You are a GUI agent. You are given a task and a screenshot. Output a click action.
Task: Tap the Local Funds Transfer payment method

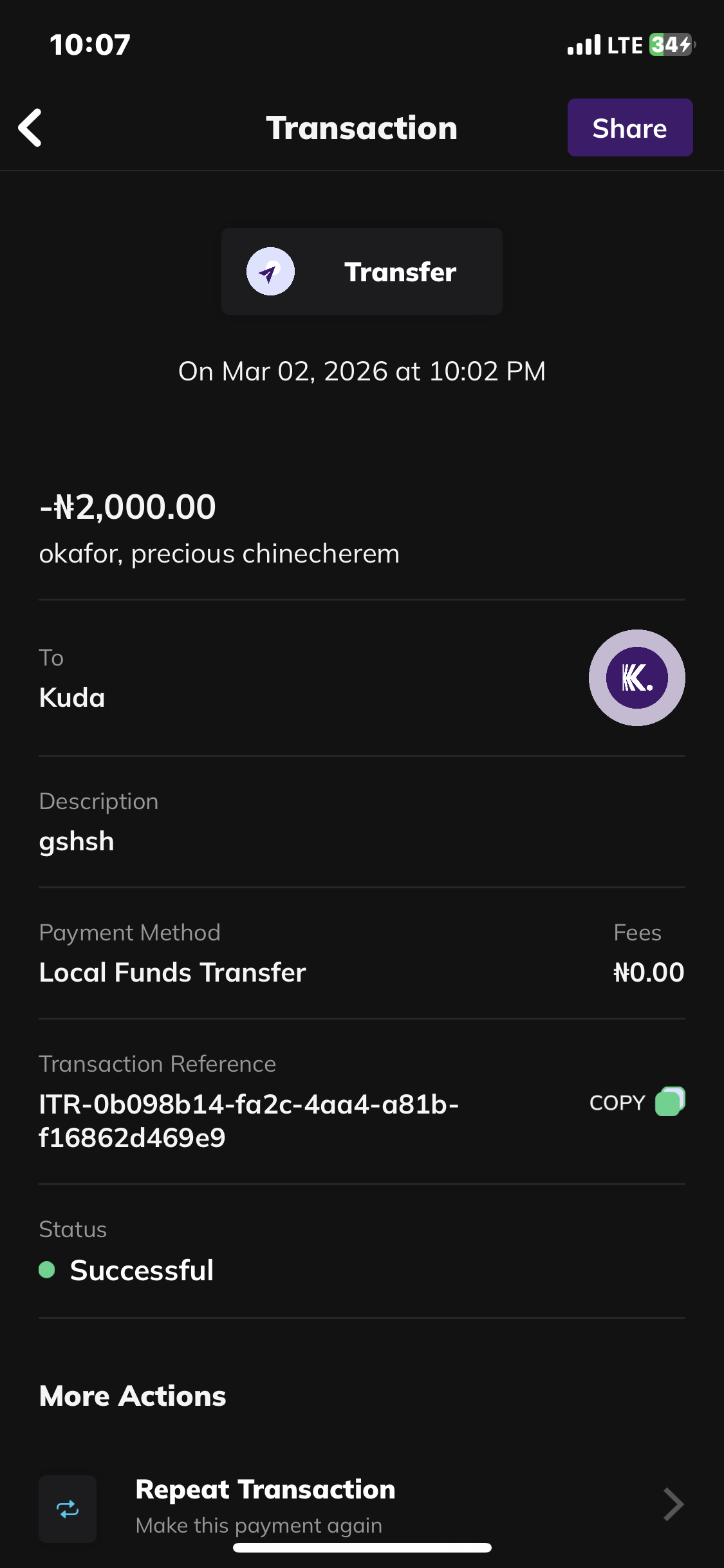click(172, 972)
